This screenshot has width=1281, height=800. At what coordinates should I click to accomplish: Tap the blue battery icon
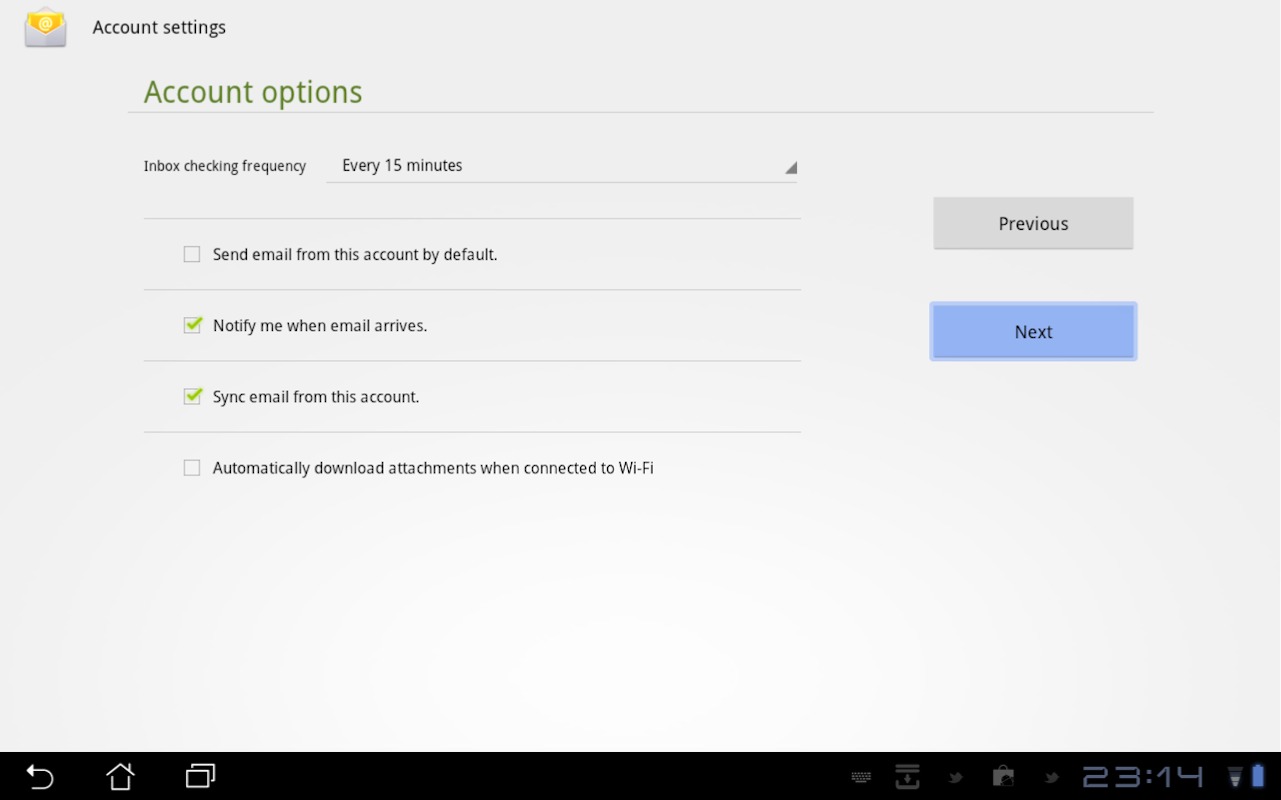(1258, 776)
